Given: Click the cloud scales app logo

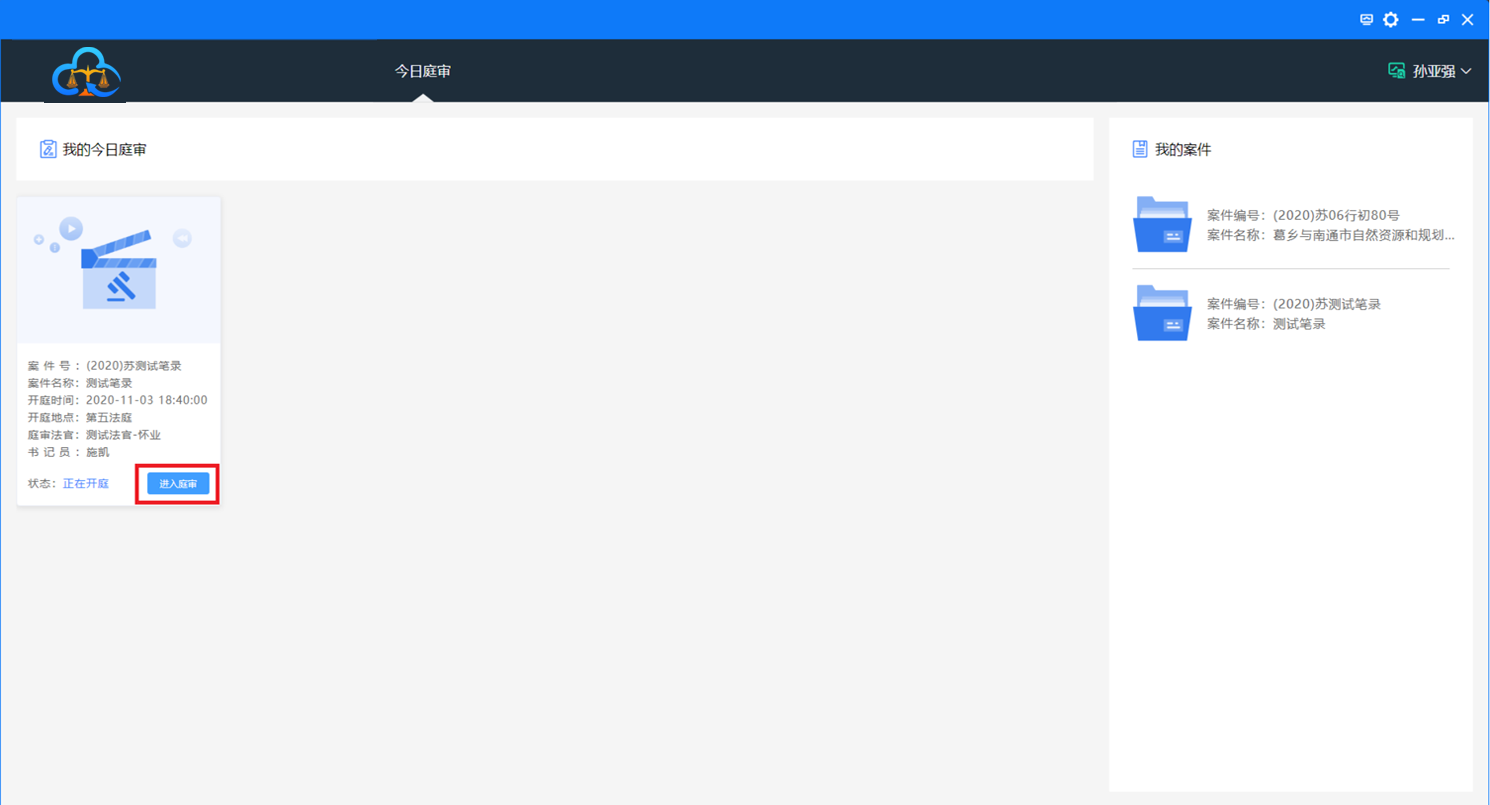Looking at the screenshot, I should pos(86,74).
